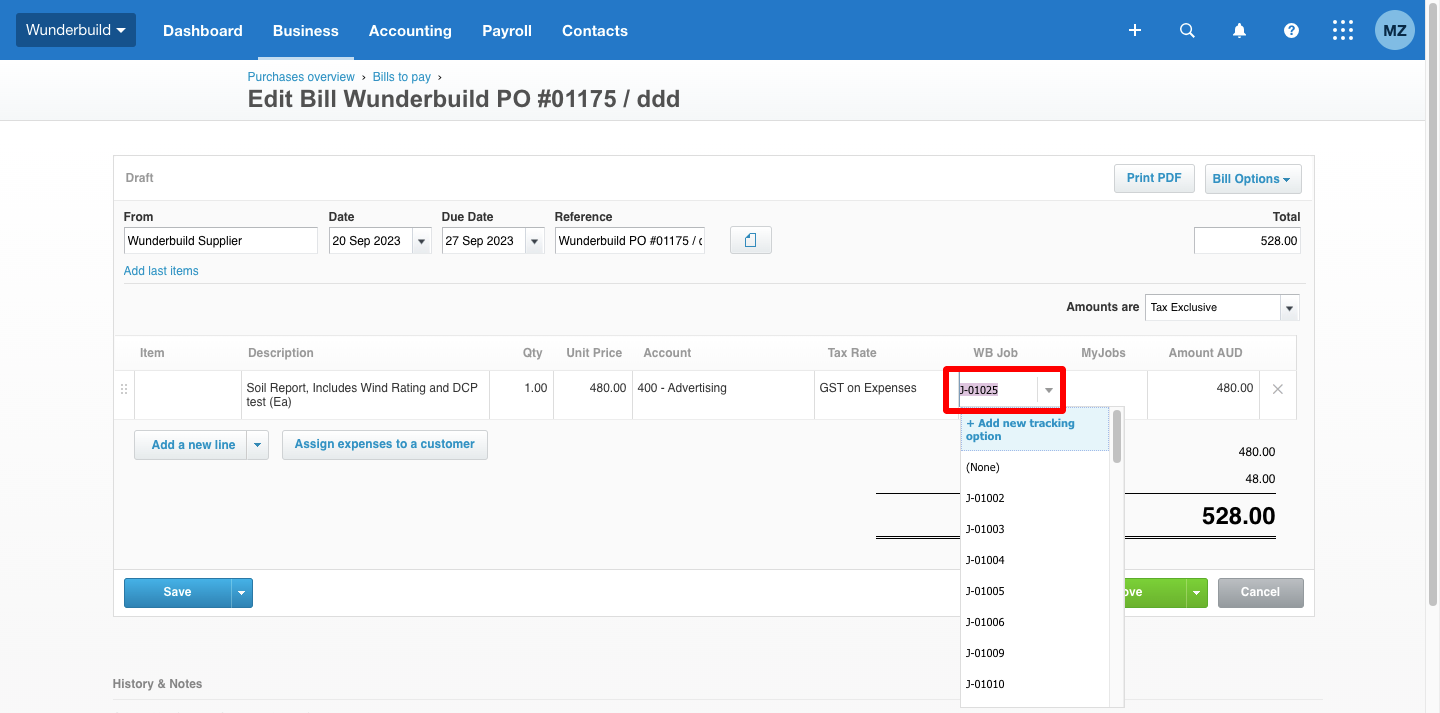Screen dimensions: 1440x713
Task: Click the Amount AUD cell 480.00
Action: 1203,395
